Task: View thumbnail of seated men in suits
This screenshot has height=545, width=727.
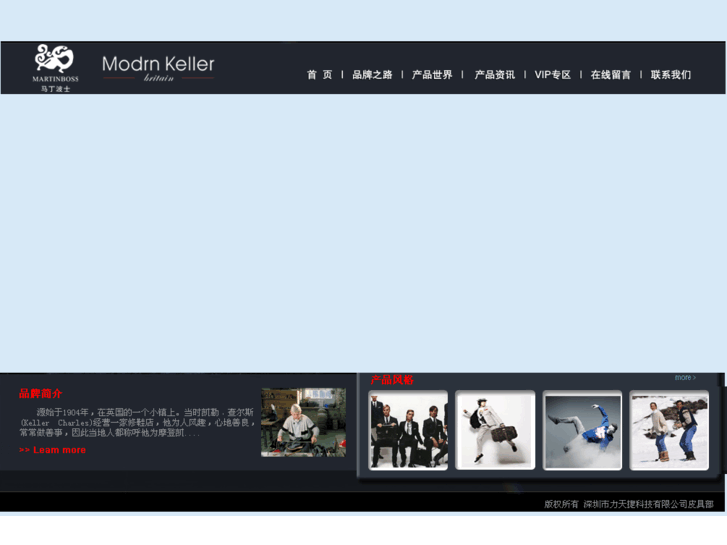Action: [x=408, y=430]
